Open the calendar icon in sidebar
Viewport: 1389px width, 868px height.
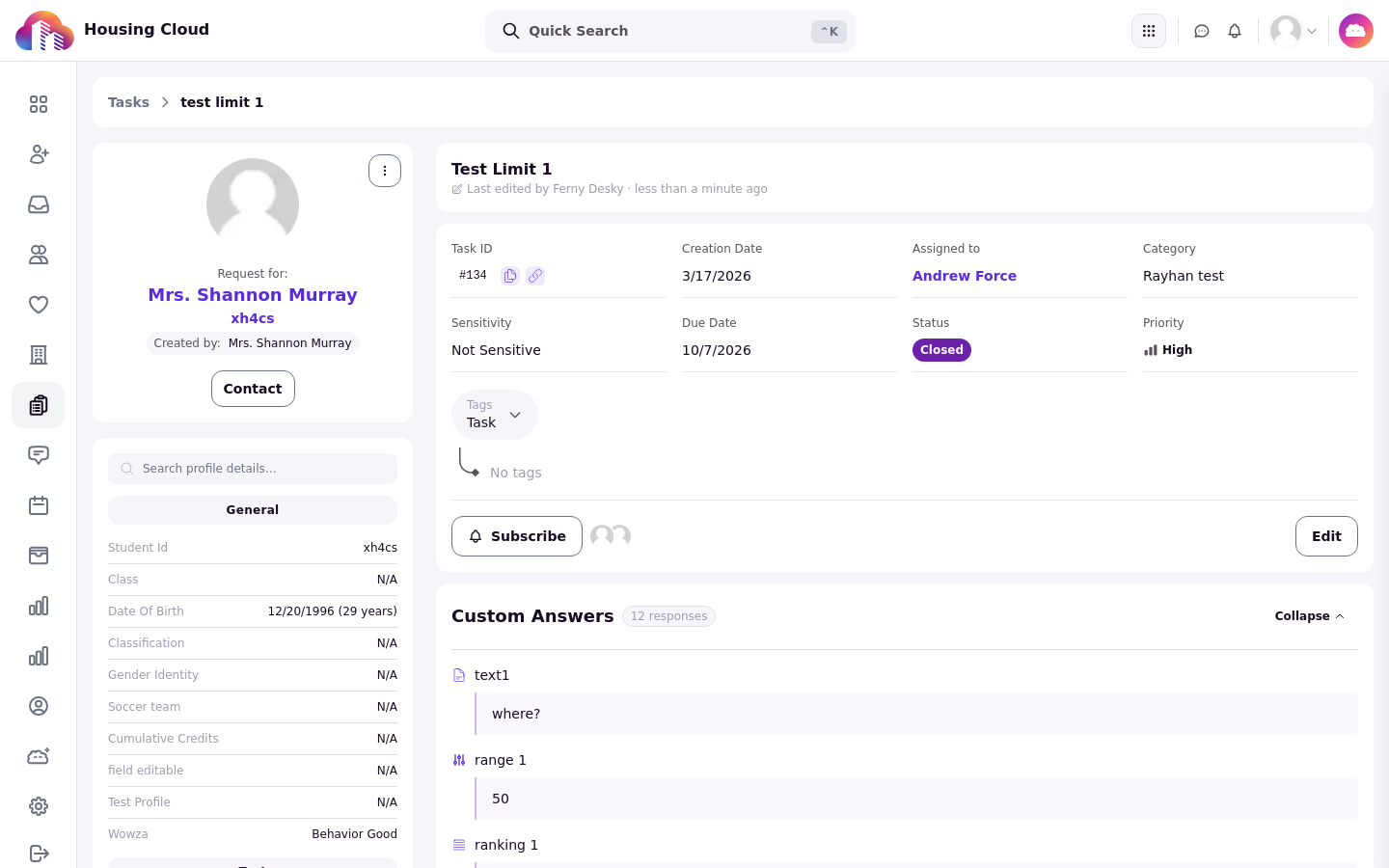point(39,505)
